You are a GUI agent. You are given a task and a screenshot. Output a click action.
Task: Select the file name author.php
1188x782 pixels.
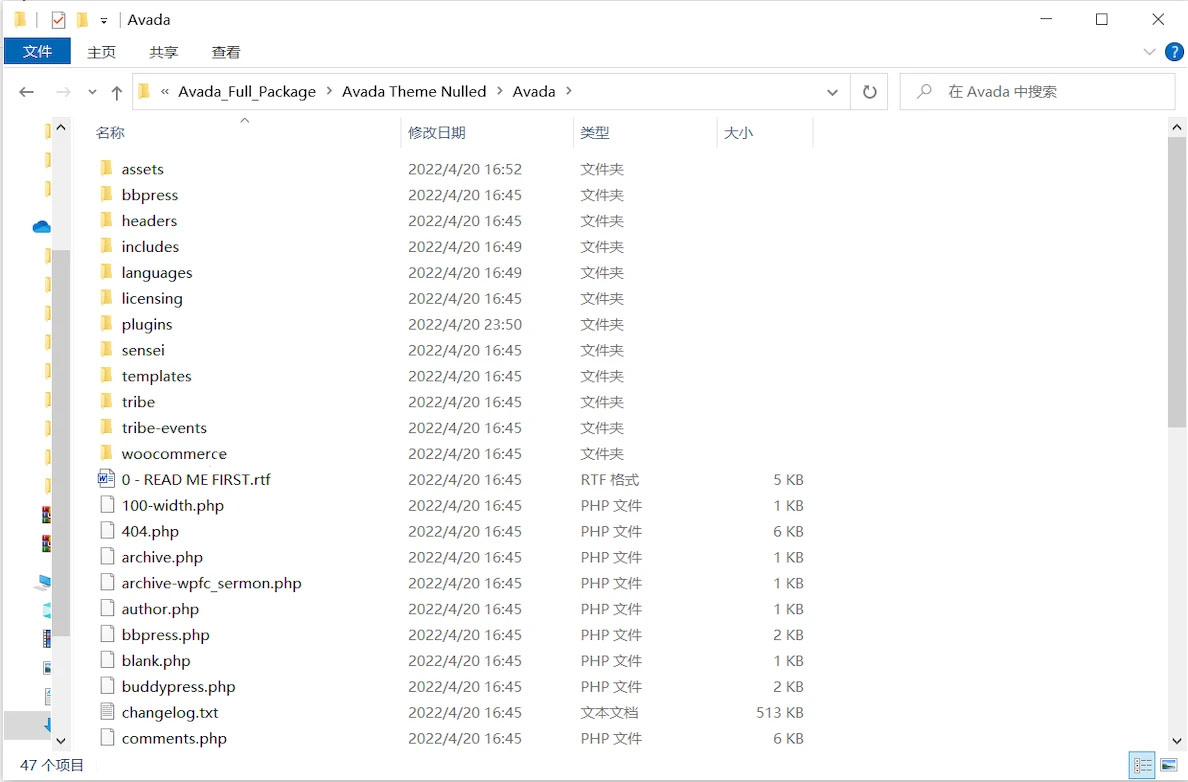[160, 608]
